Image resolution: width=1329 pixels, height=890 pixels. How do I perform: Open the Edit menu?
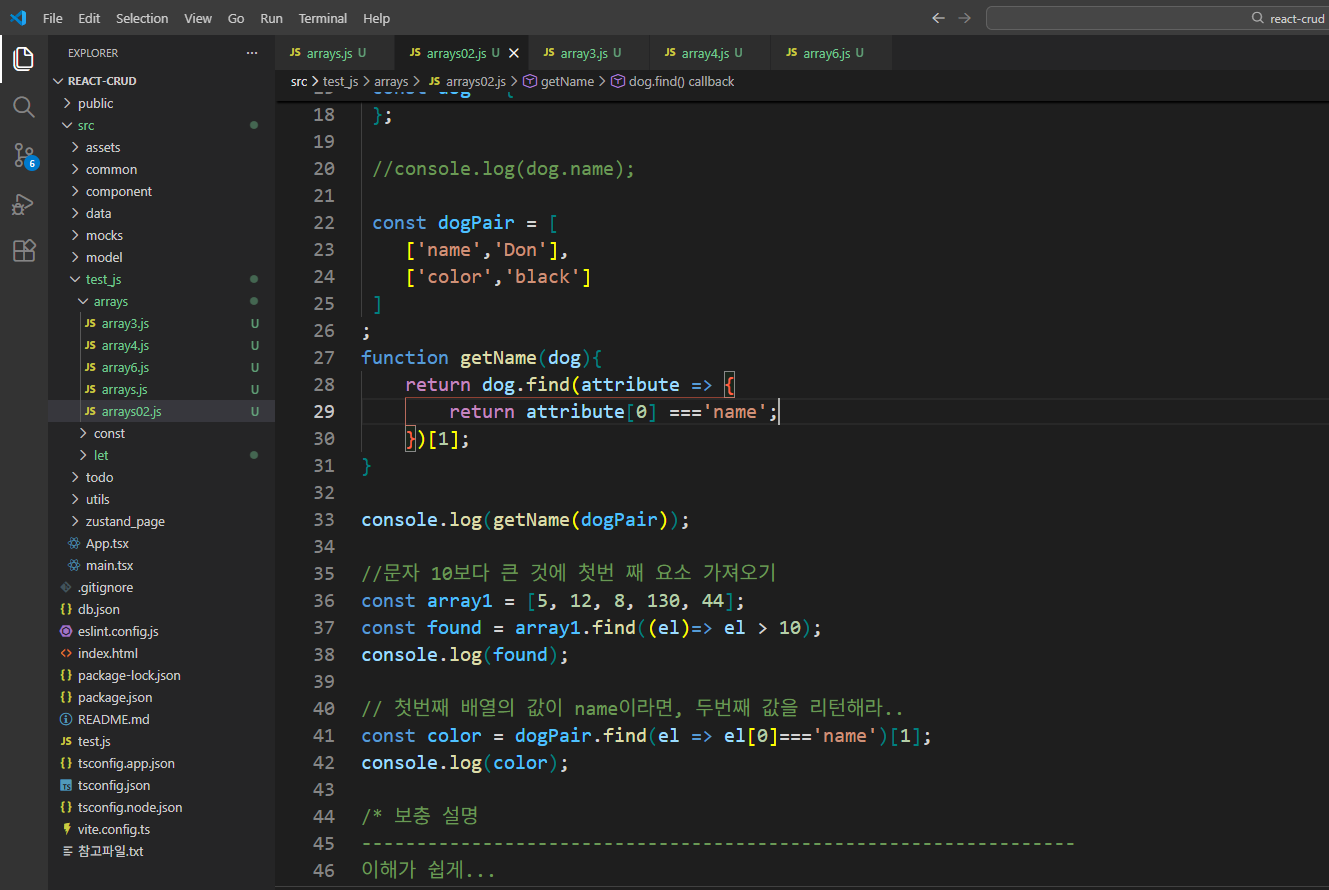[x=89, y=18]
